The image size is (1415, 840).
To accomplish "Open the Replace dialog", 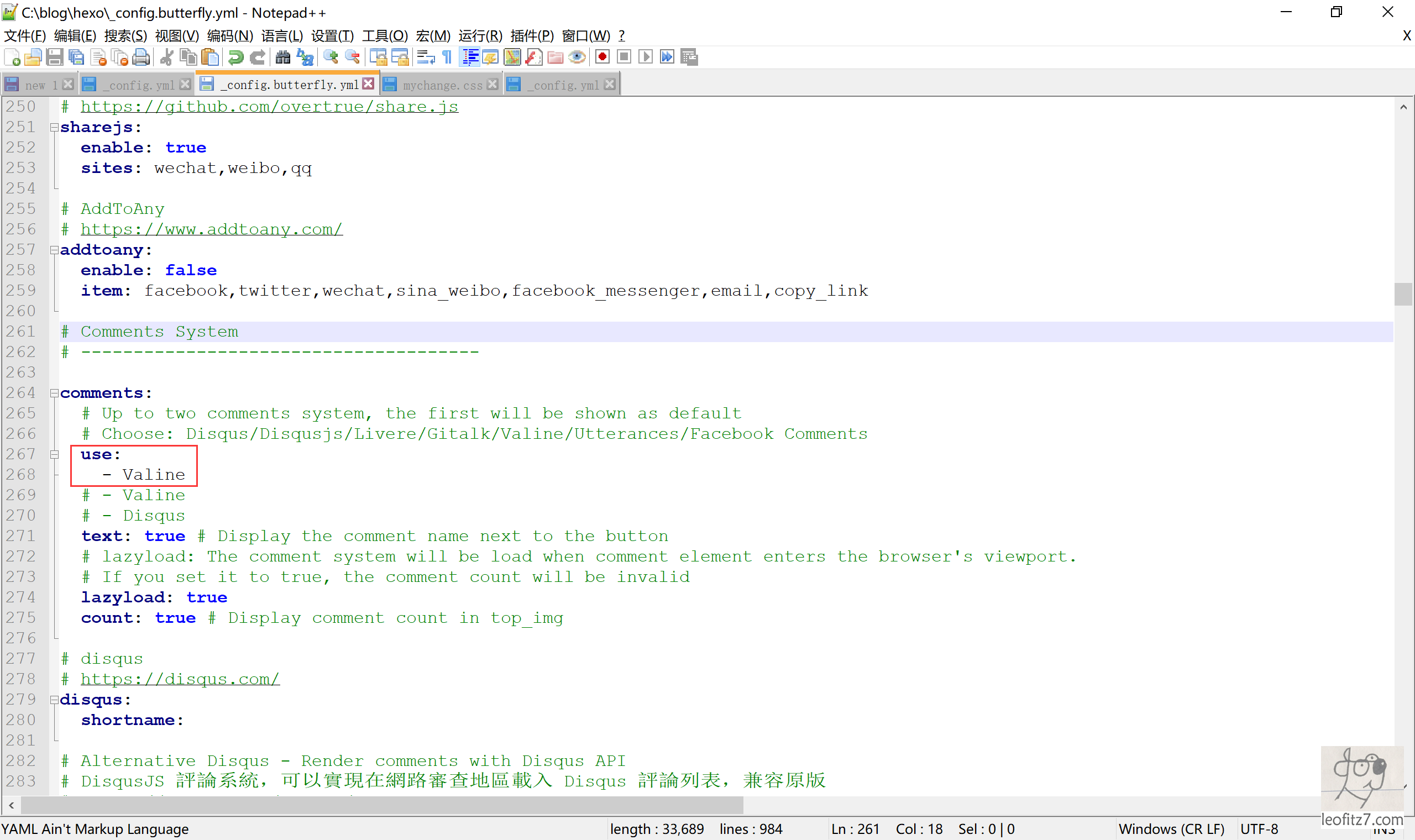I will pyautogui.click(x=305, y=56).
